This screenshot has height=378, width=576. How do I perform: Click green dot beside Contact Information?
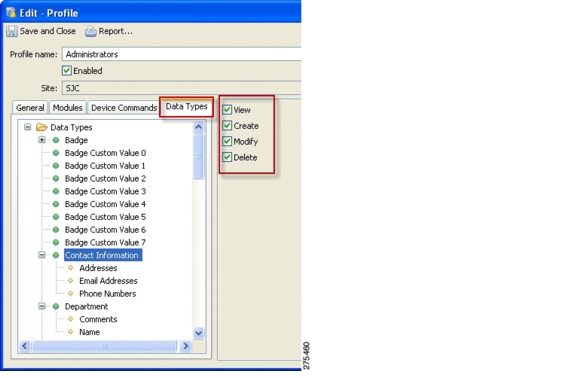click(56, 255)
